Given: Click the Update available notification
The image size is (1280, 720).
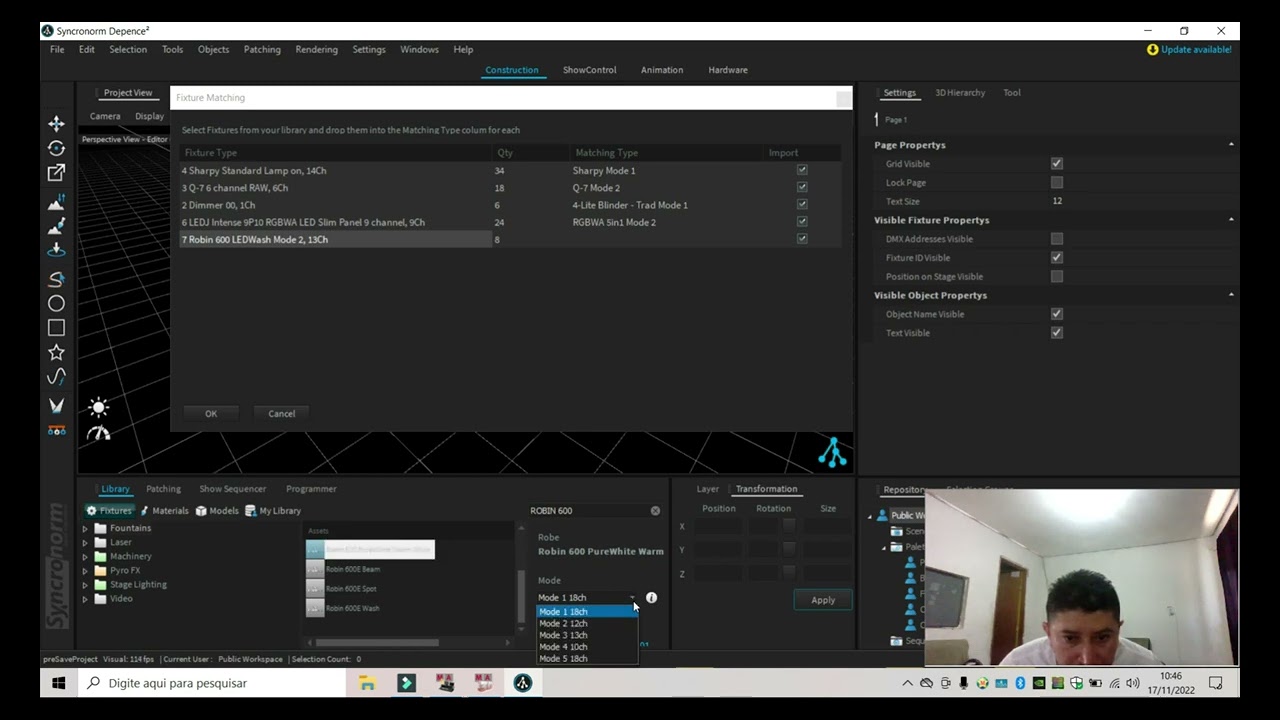Looking at the screenshot, I should coord(1189,49).
